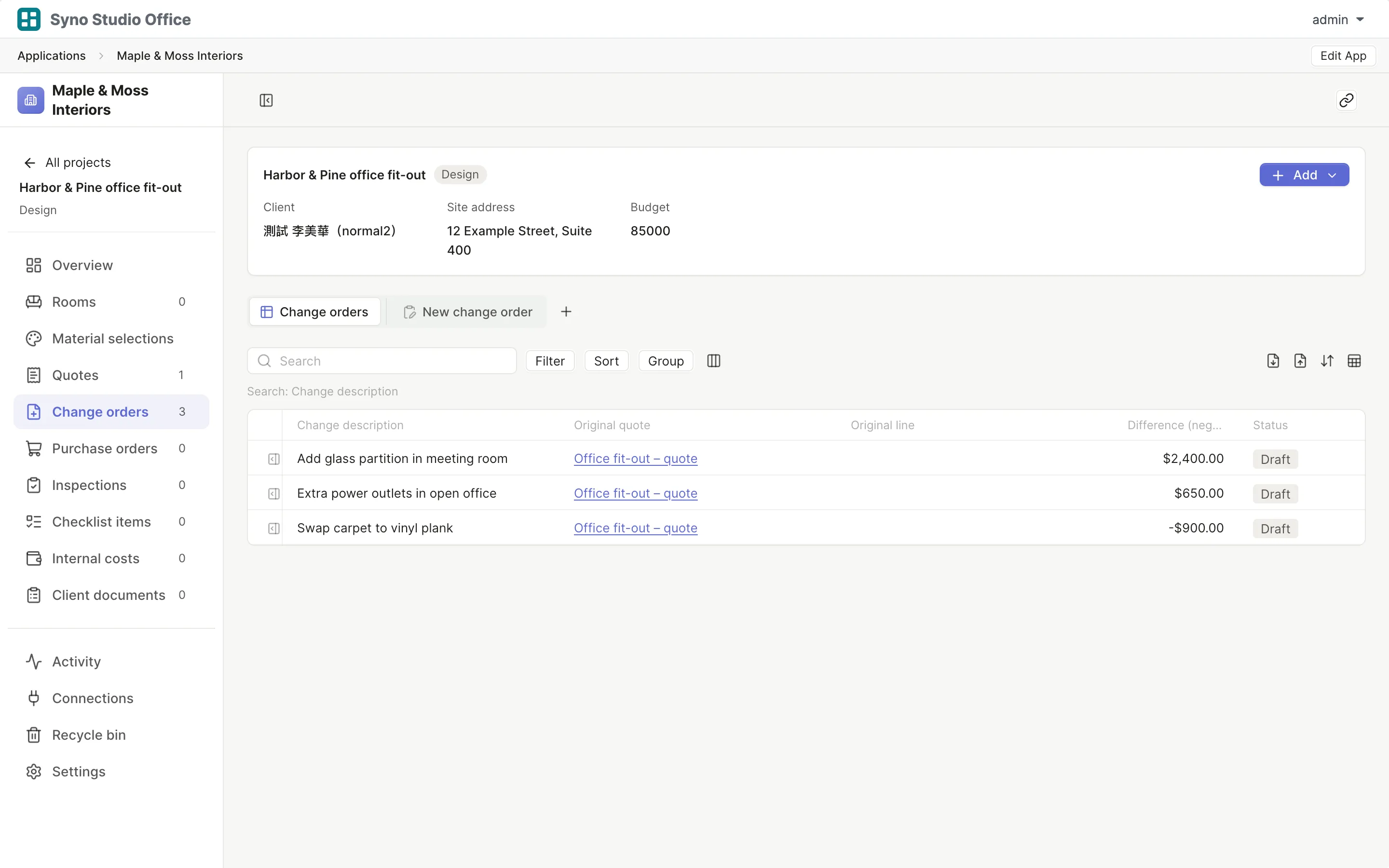
Task: Select the Change orders view tab
Action: tap(314, 312)
